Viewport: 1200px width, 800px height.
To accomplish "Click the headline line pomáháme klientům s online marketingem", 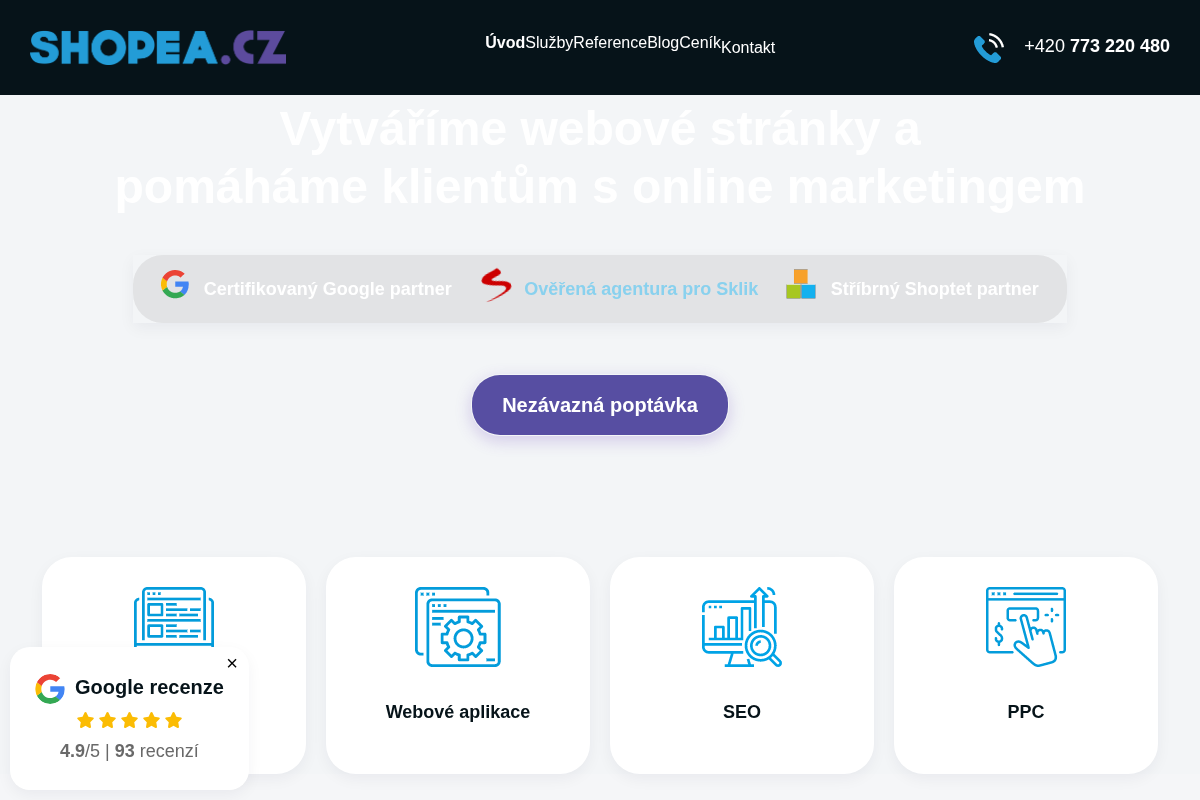I will click(600, 186).
